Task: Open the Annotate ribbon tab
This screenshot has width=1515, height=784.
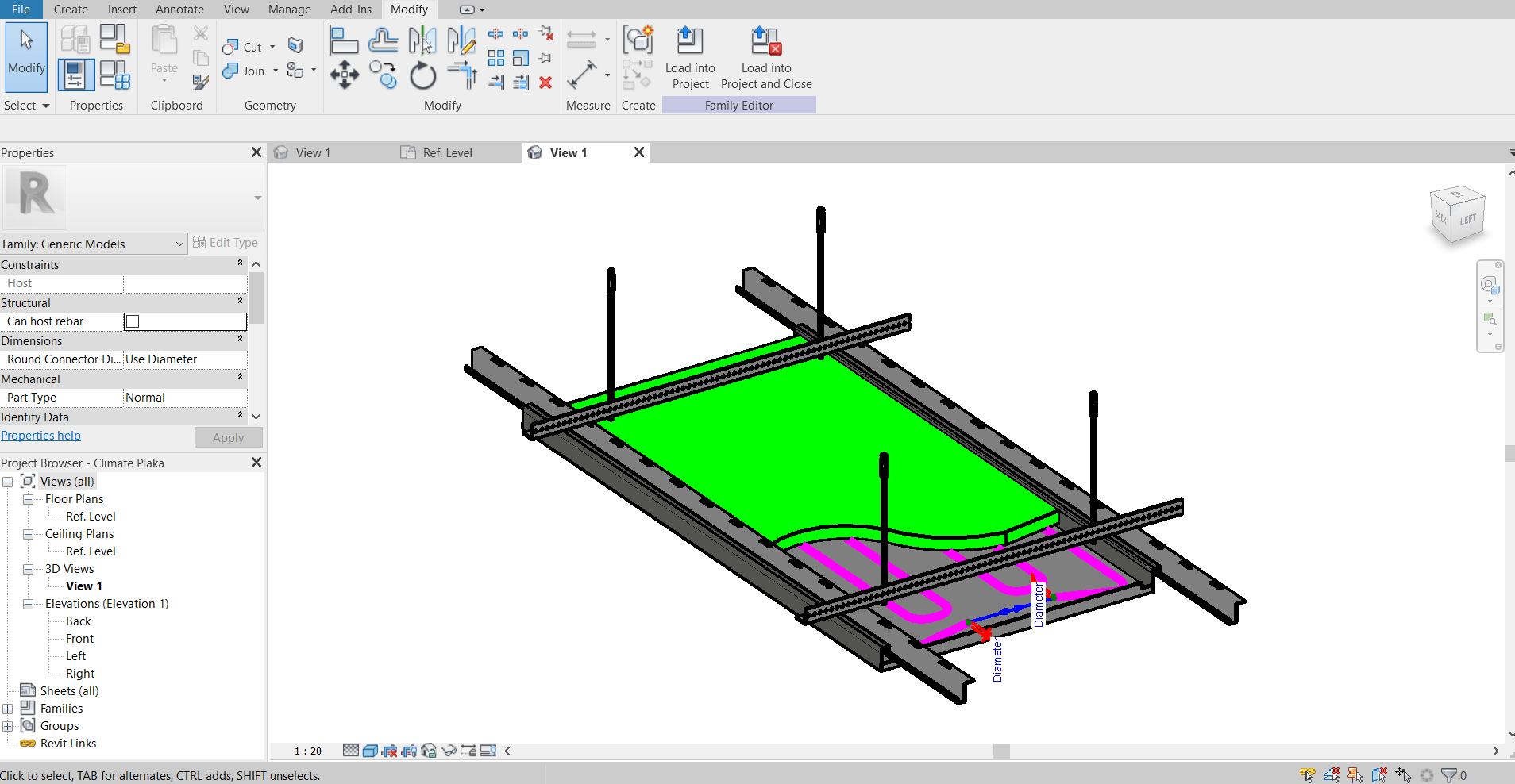Action: point(179,10)
